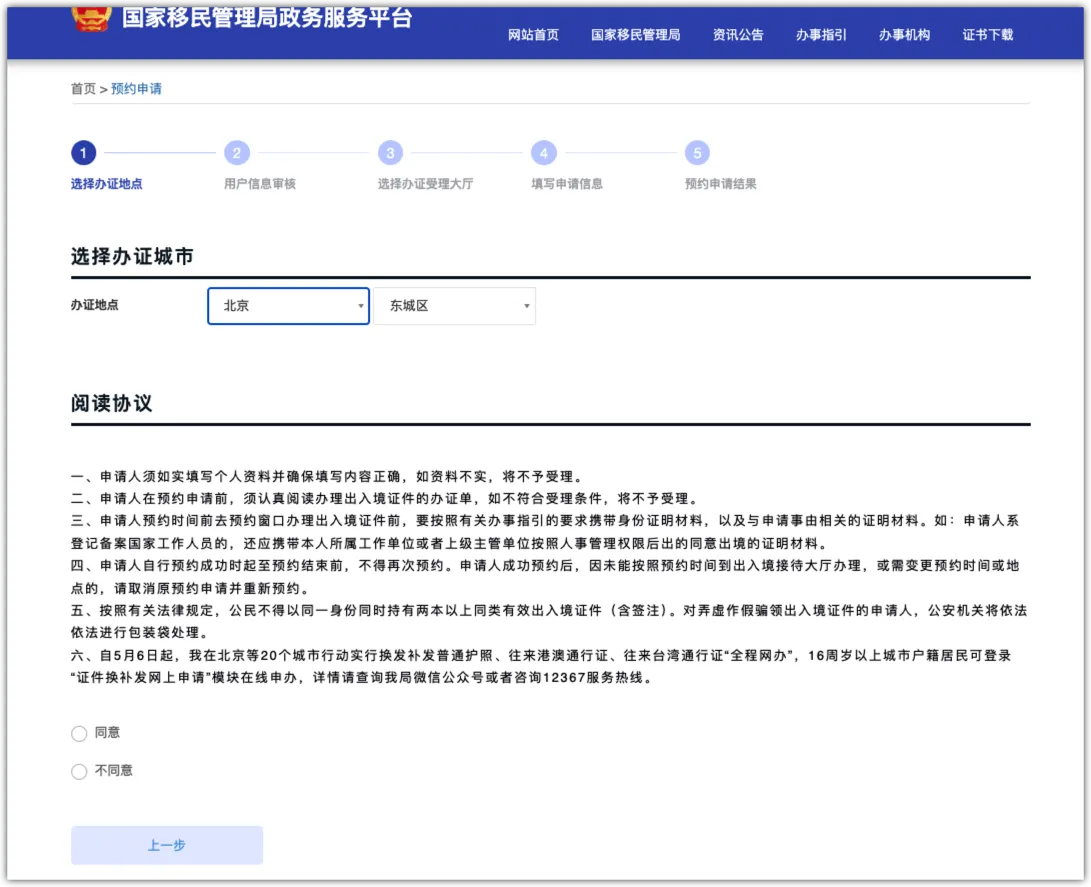Select the 同意 radio button

tap(79, 734)
